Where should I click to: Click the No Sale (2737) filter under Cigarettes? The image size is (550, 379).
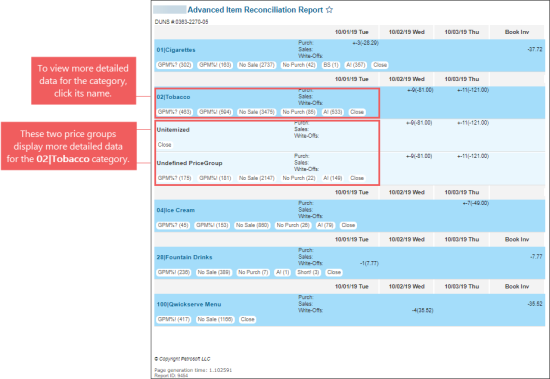point(257,65)
